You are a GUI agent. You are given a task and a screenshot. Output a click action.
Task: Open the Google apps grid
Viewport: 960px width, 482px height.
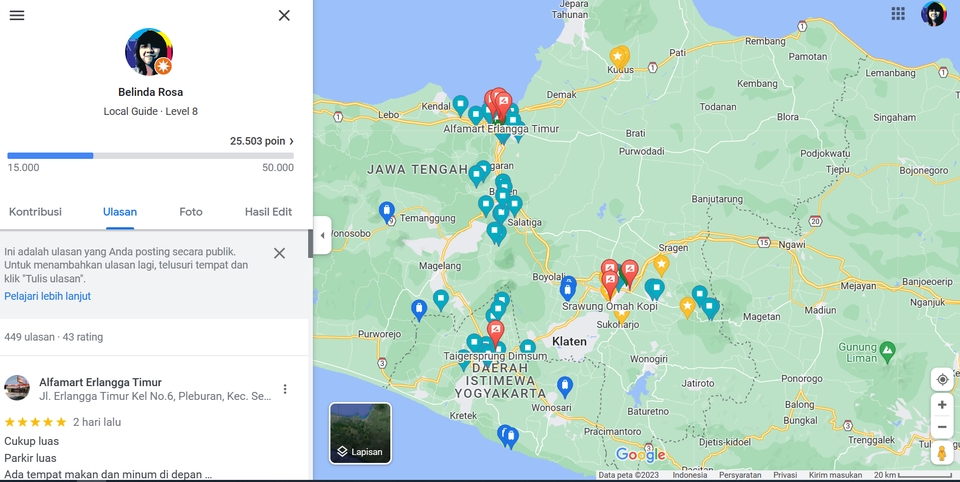(898, 13)
